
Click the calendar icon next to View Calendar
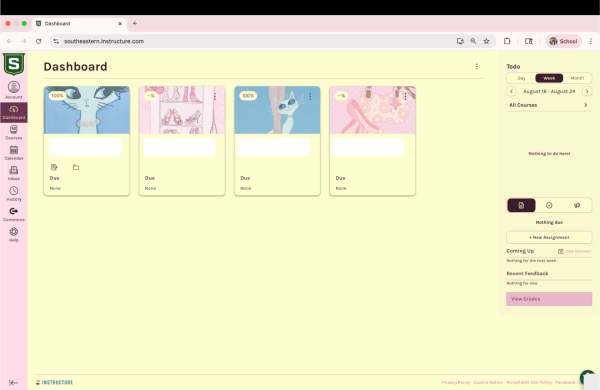[x=561, y=251]
